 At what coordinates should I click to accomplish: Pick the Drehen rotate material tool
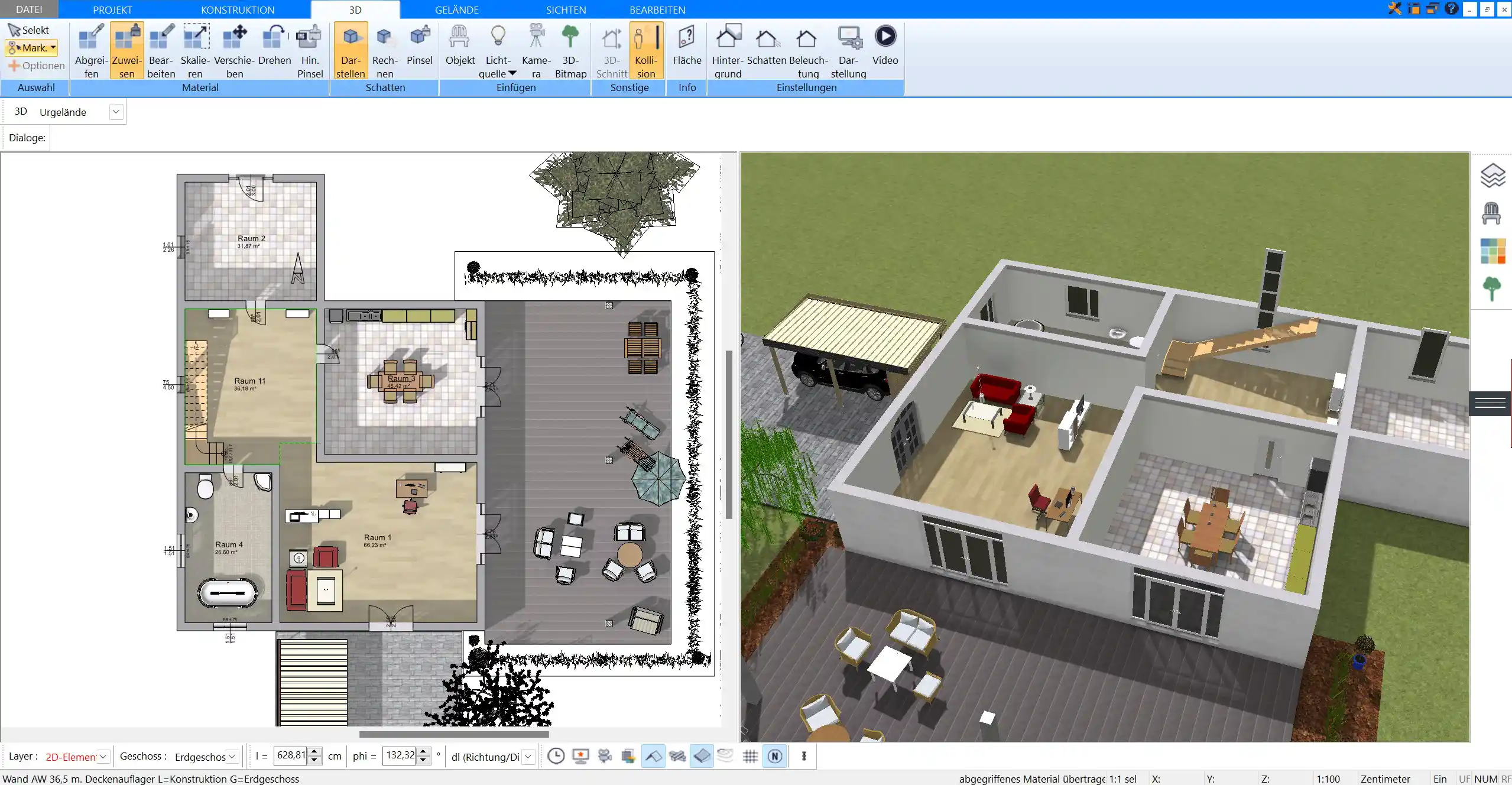click(274, 45)
